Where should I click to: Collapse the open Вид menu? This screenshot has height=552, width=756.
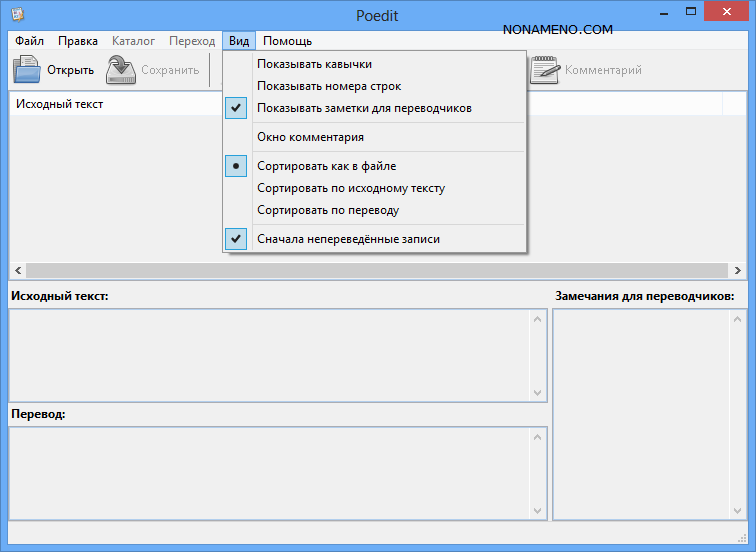239,41
